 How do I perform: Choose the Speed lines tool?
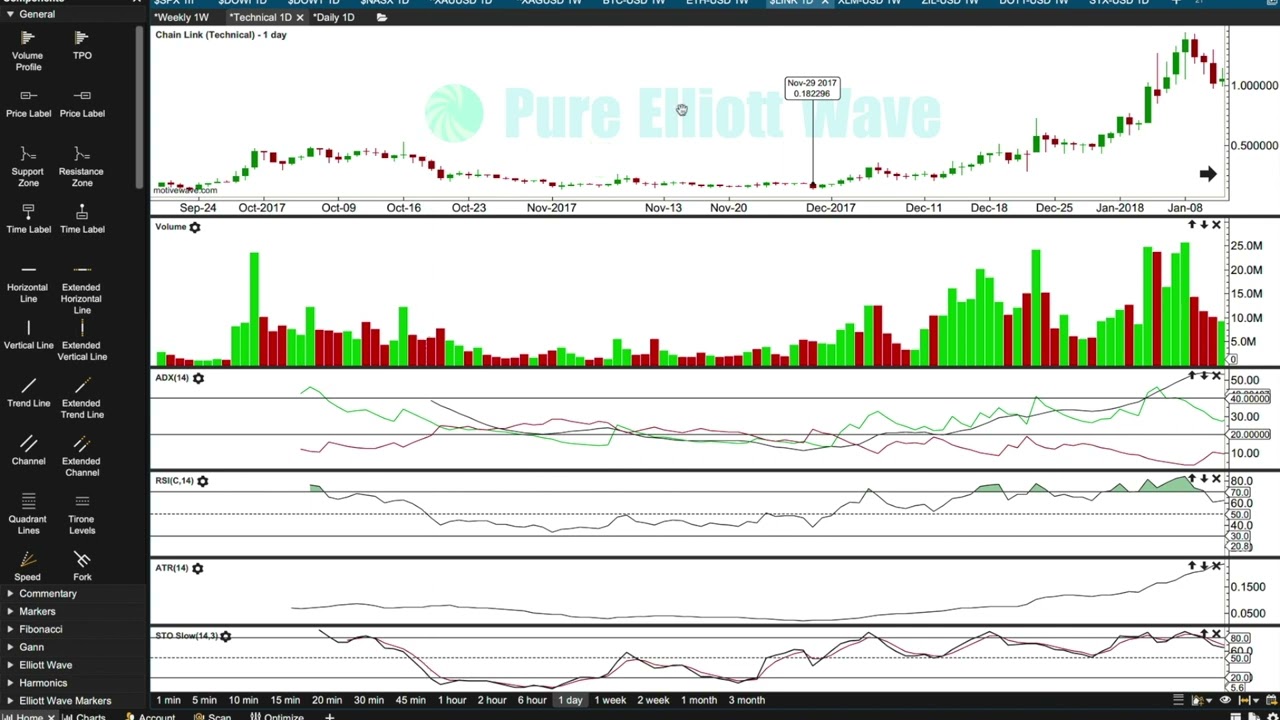(28, 566)
